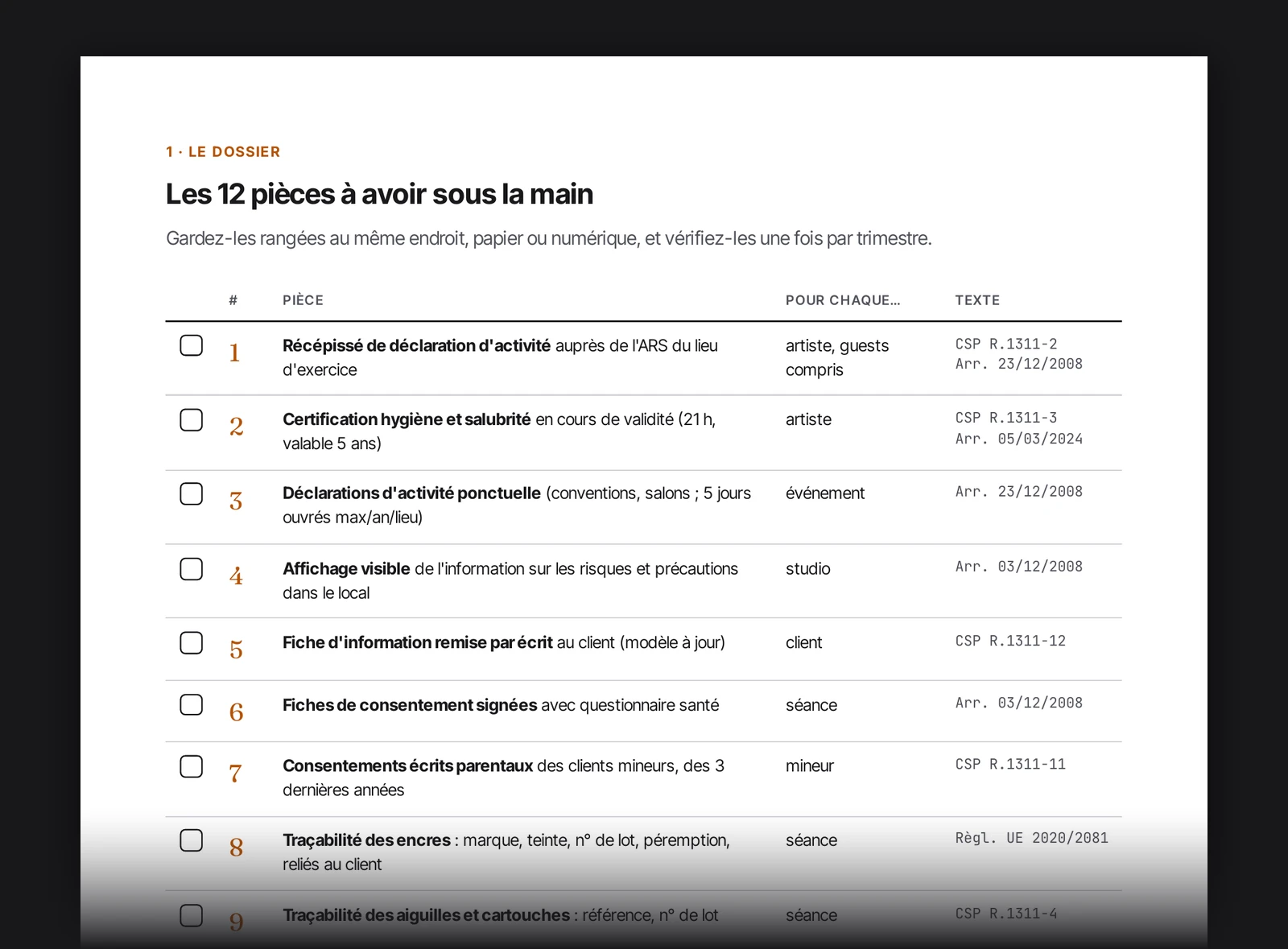Toggle checkbox for Consentements écrits parentaux
Viewport: 1288px width, 949px height.
point(191,765)
